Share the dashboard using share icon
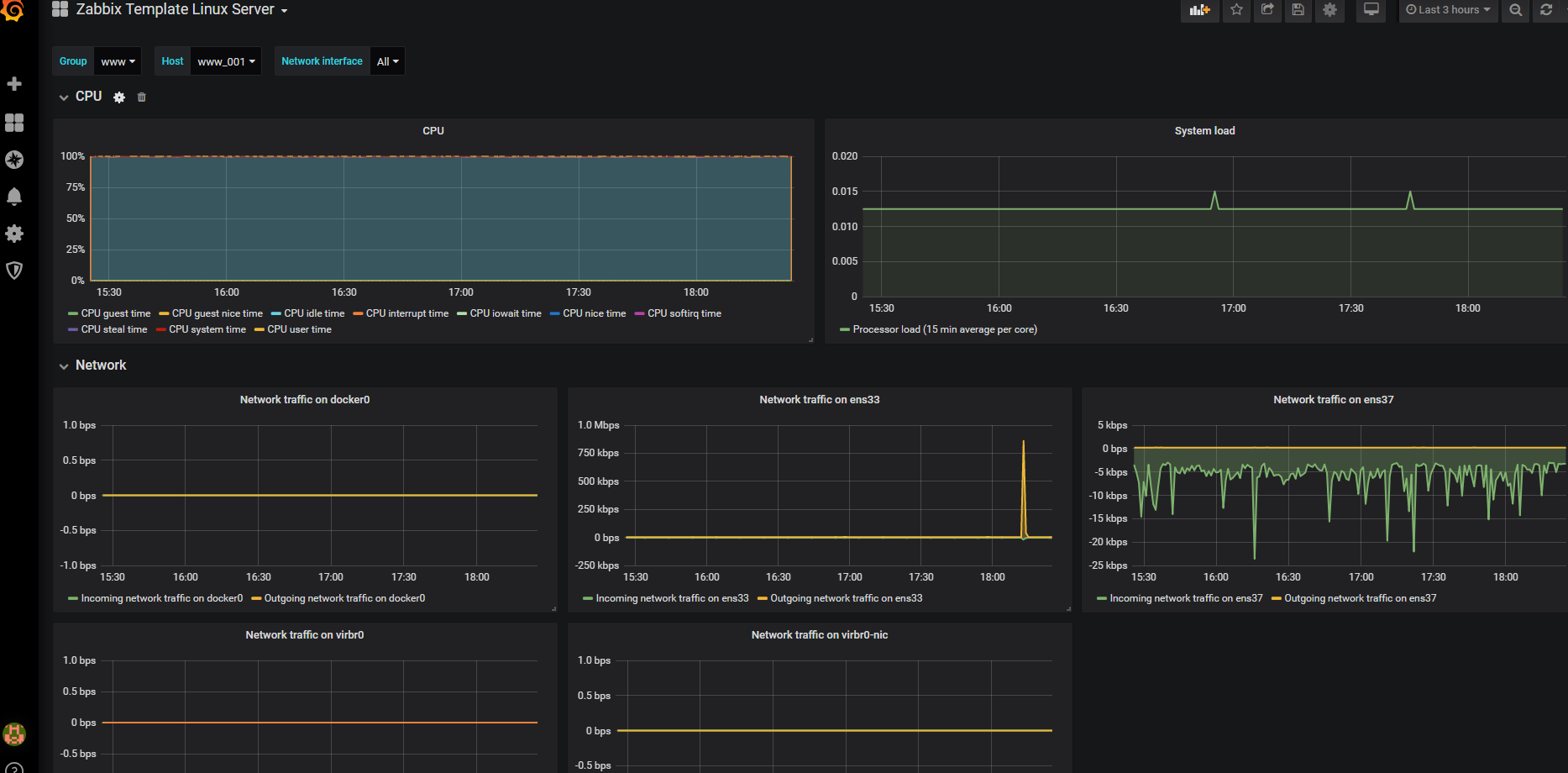The height and width of the screenshot is (773, 1568). tap(1267, 10)
